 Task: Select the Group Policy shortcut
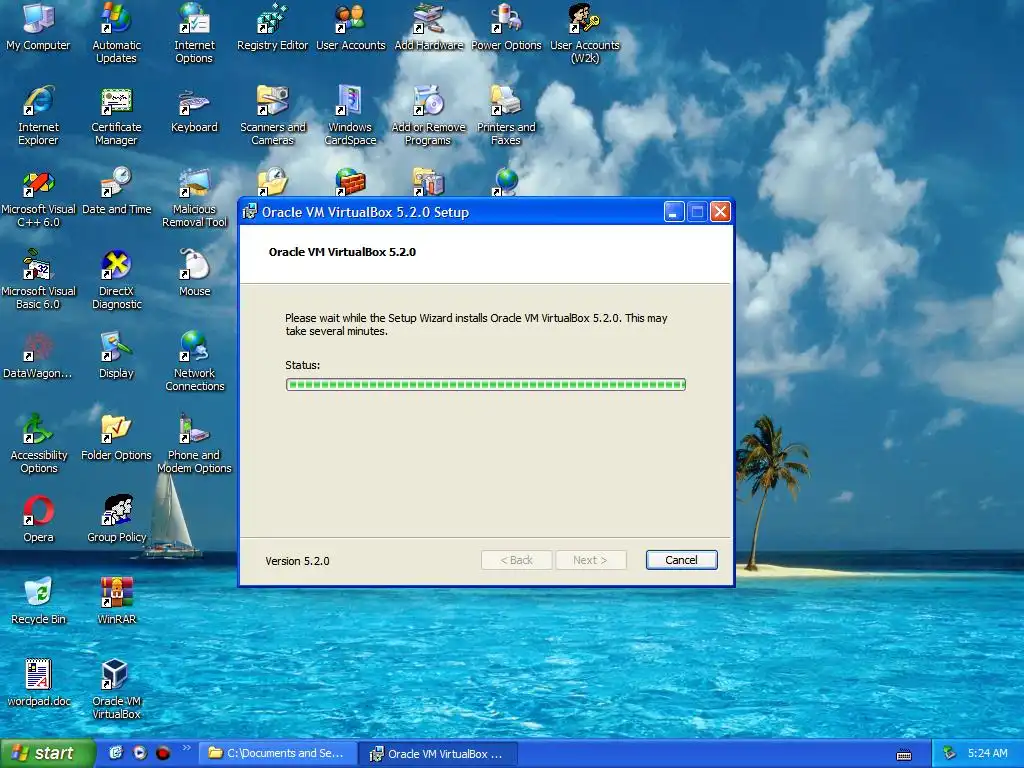[x=116, y=519]
